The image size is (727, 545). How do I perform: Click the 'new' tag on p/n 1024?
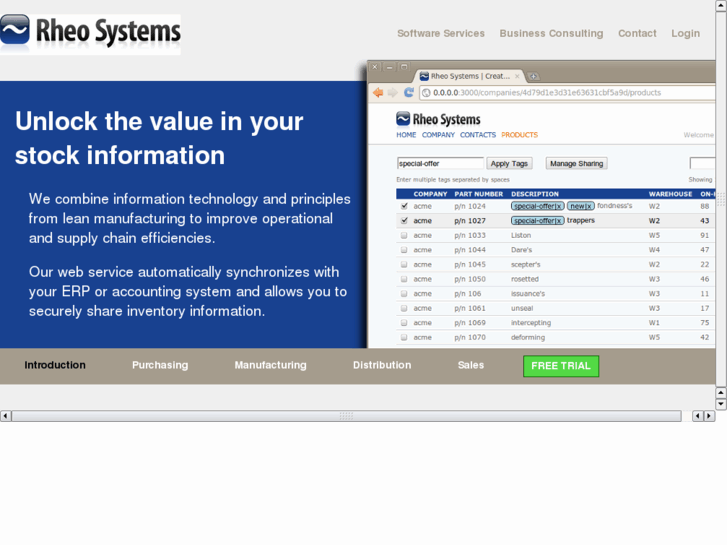580,206
